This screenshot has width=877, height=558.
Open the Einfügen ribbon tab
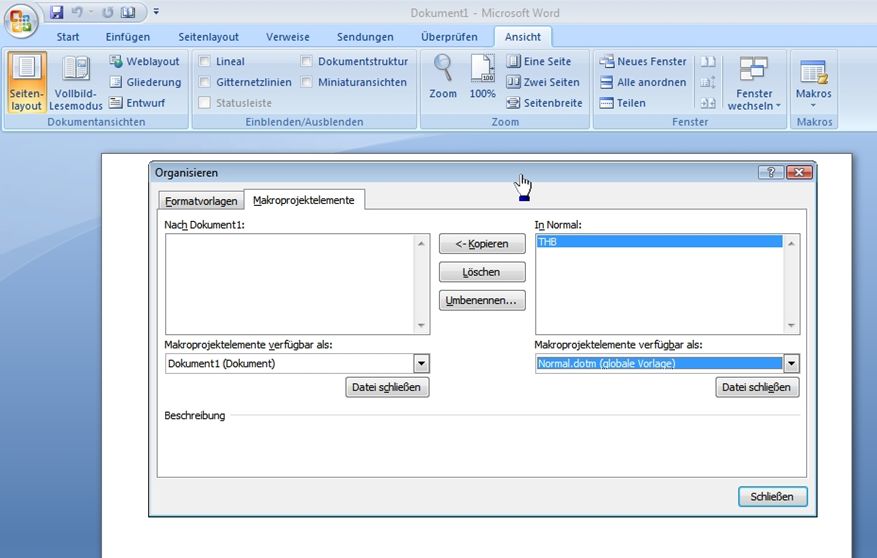128,37
